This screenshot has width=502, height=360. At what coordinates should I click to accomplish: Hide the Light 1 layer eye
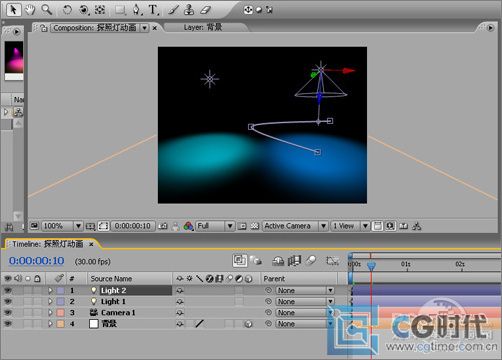[x=7, y=301]
